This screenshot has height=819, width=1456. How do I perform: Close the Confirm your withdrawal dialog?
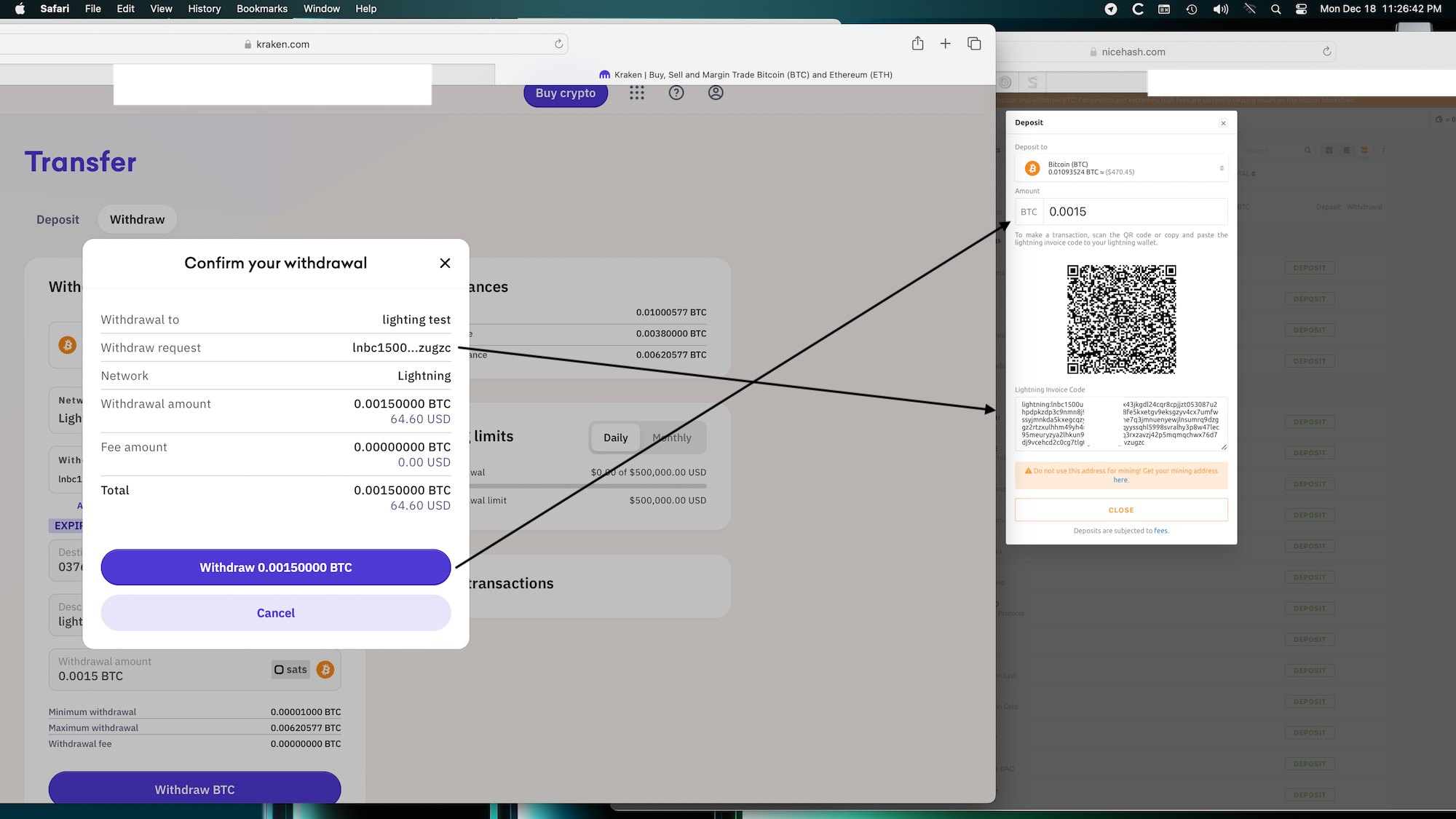pyautogui.click(x=445, y=263)
